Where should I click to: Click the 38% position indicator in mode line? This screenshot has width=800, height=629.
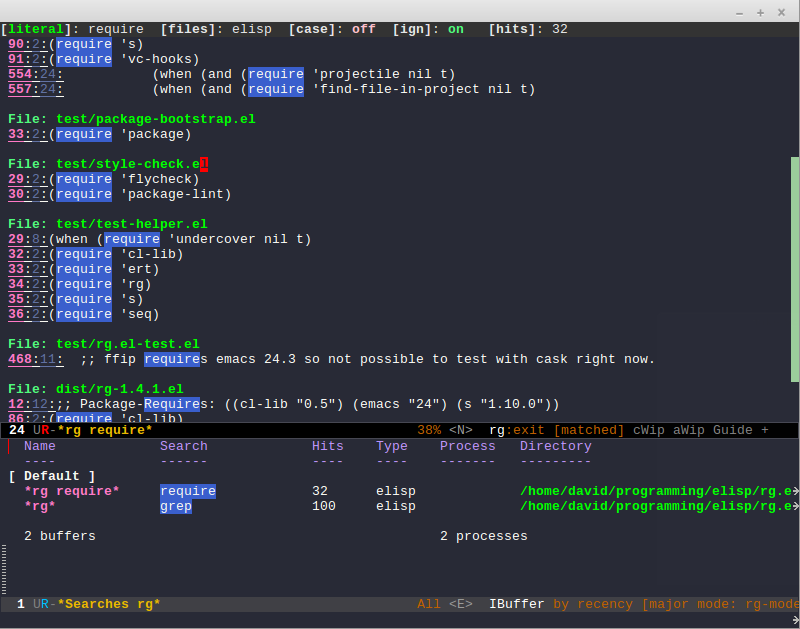429,430
